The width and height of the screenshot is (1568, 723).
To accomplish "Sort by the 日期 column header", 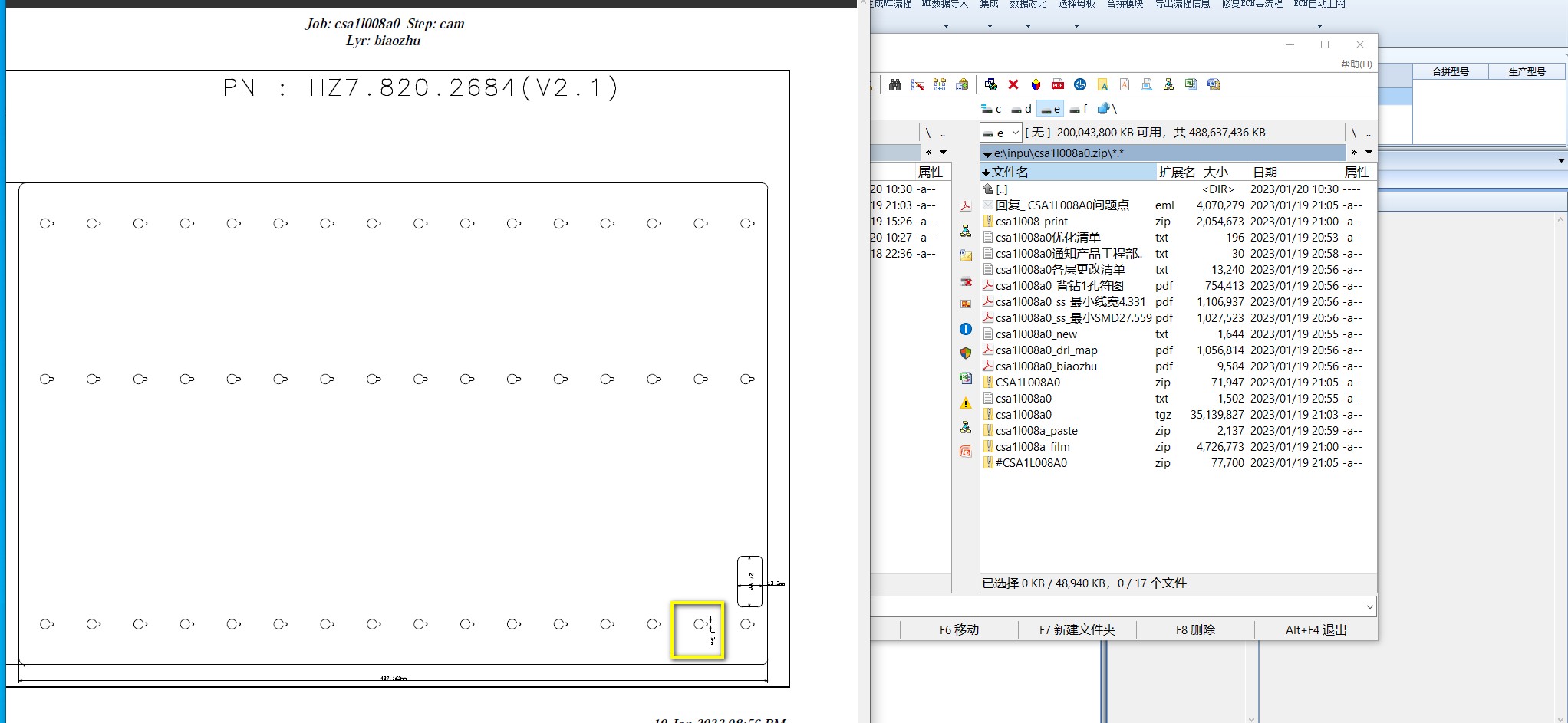I will coord(1265,172).
